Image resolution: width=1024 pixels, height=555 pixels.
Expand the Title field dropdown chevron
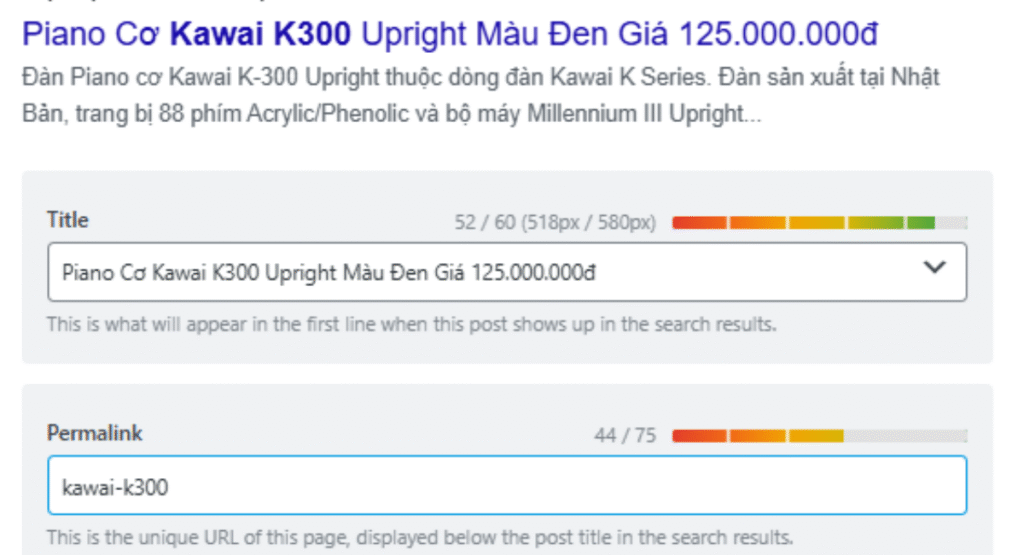point(934,267)
